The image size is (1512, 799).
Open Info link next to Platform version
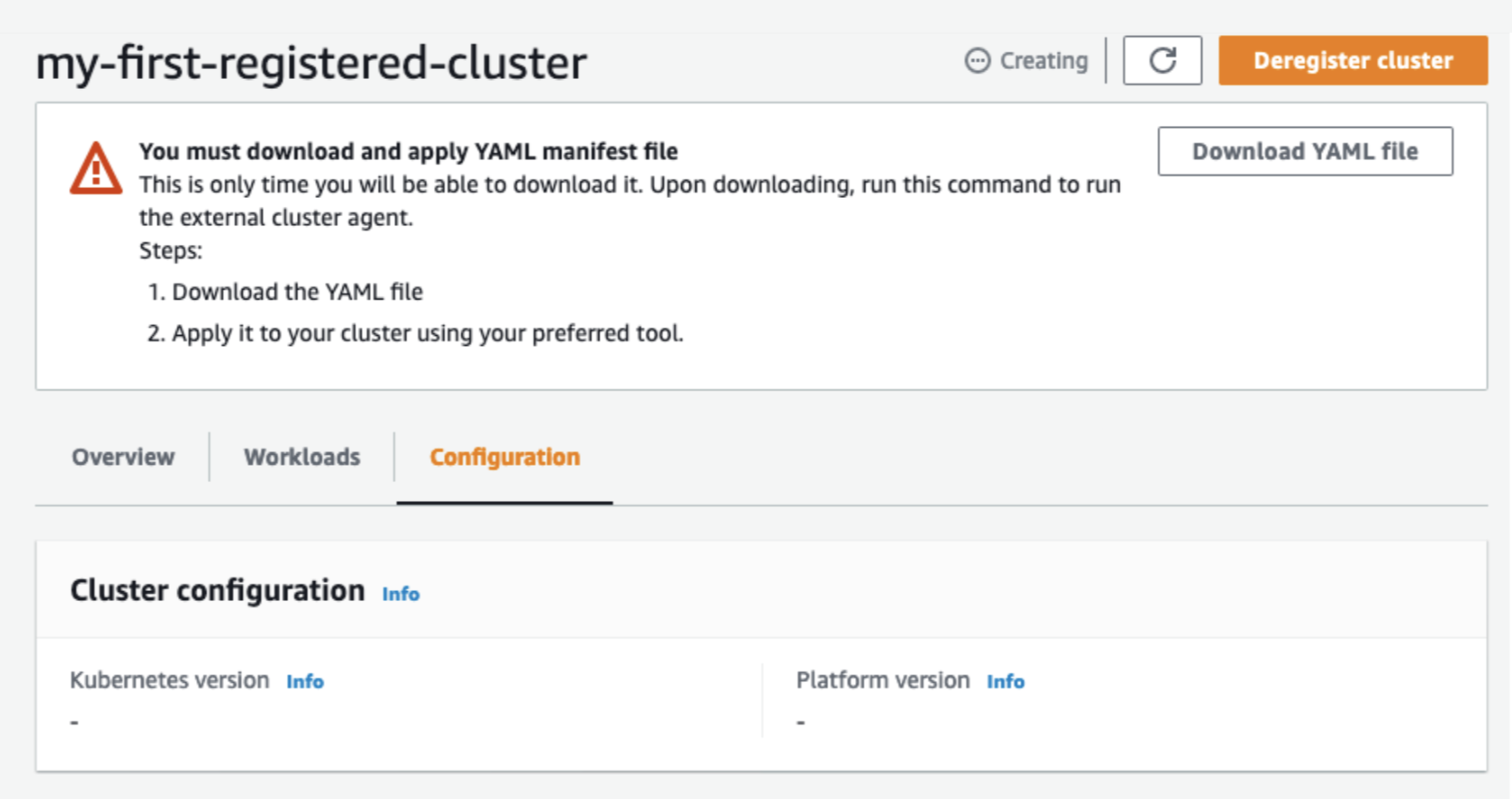tap(1006, 682)
